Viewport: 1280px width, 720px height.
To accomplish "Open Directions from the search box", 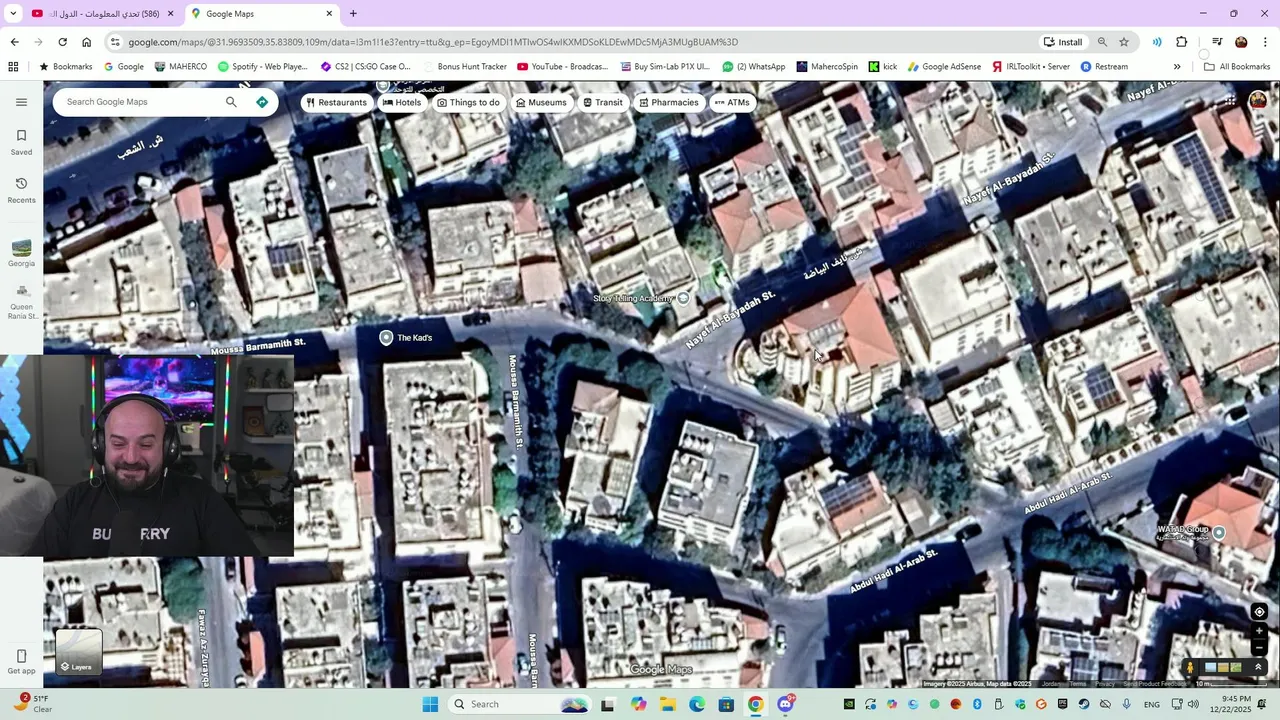I will pos(262,102).
